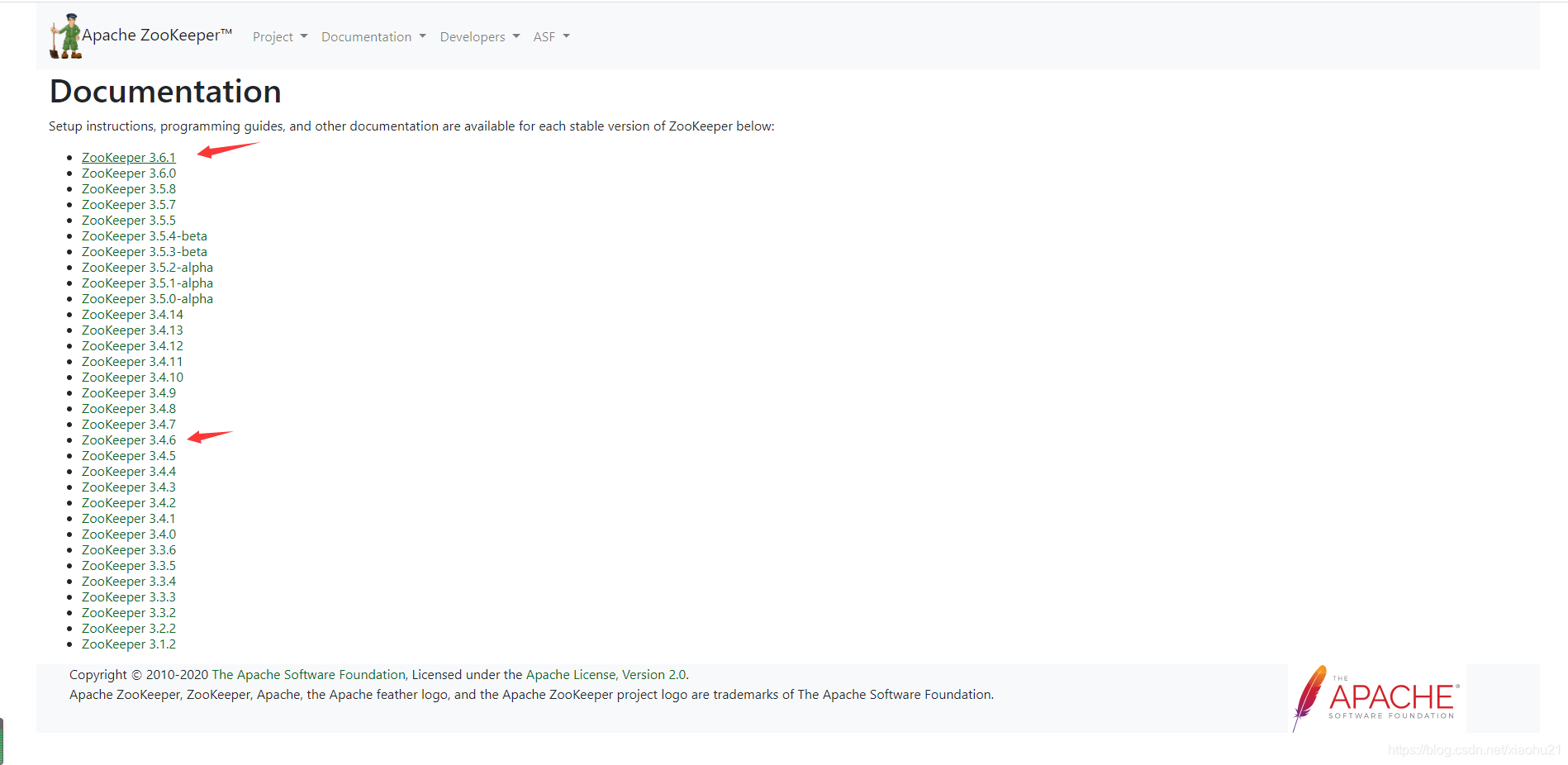1568x765 pixels.
Task: Open ZooKeeper 3.4.11 documentation link
Action: tap(132, 362)
